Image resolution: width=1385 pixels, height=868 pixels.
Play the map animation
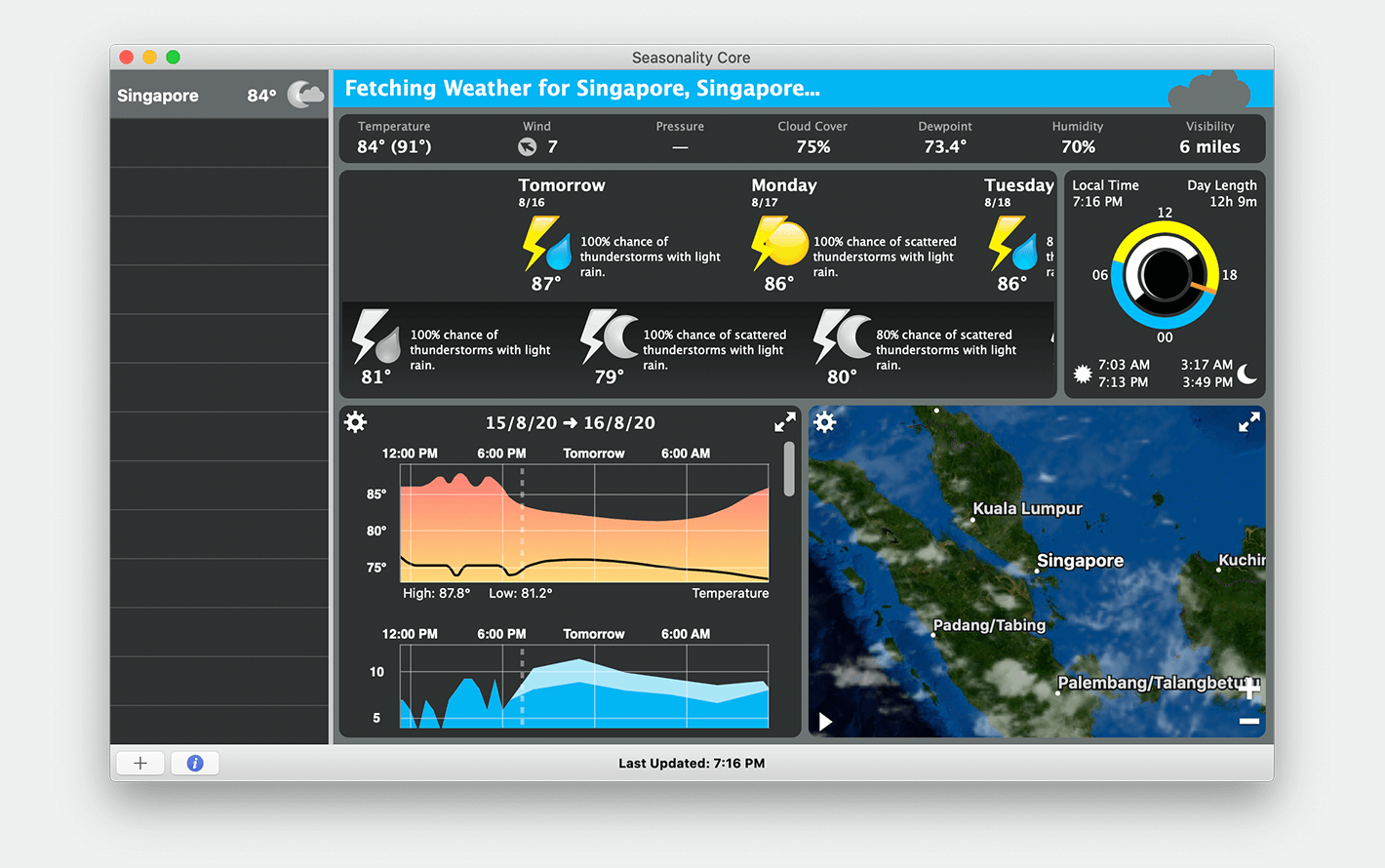coord(825,722)
